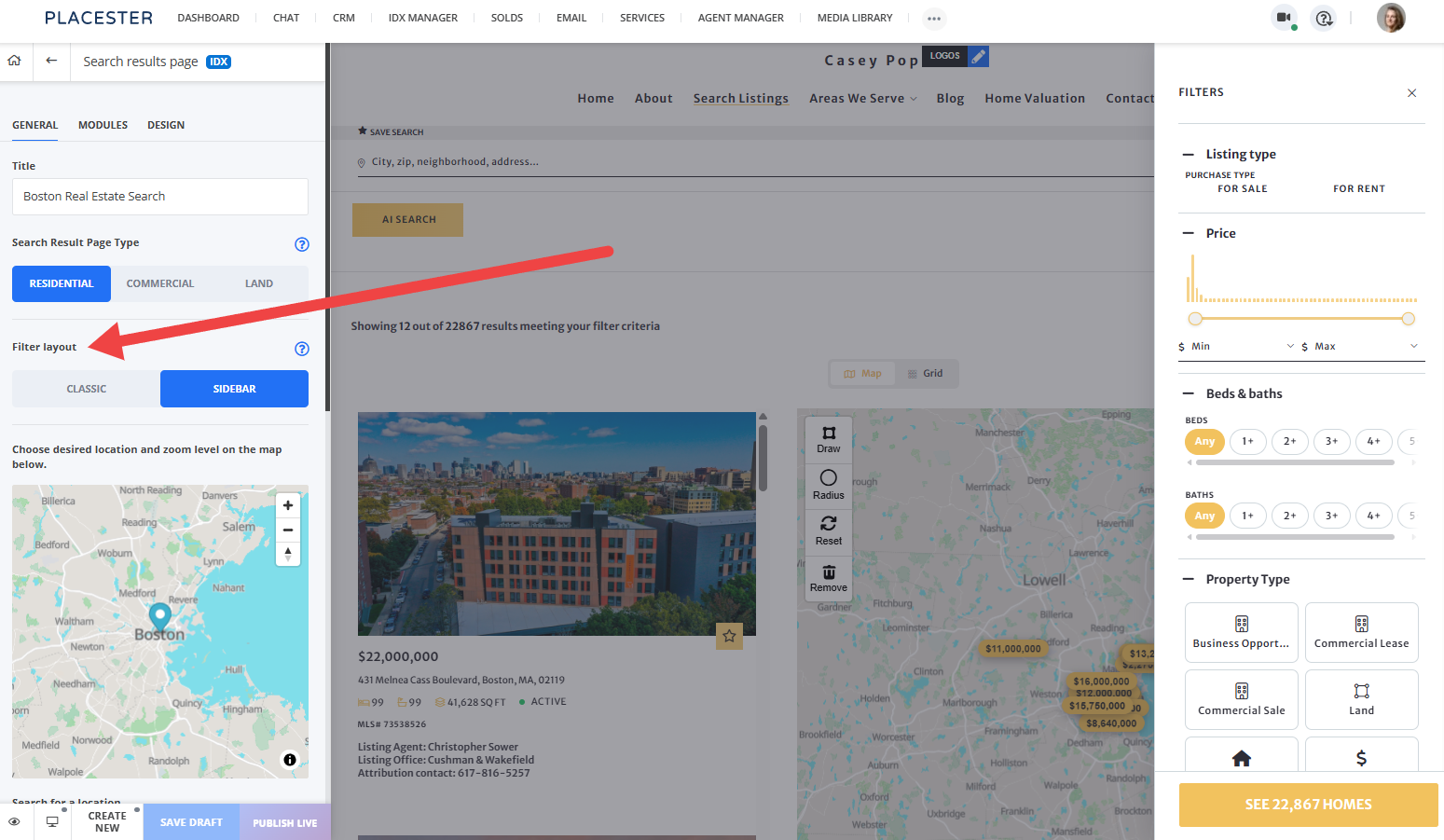Open the DESIGN tab
Screen dimensions: 1444x840
point(166,125)
